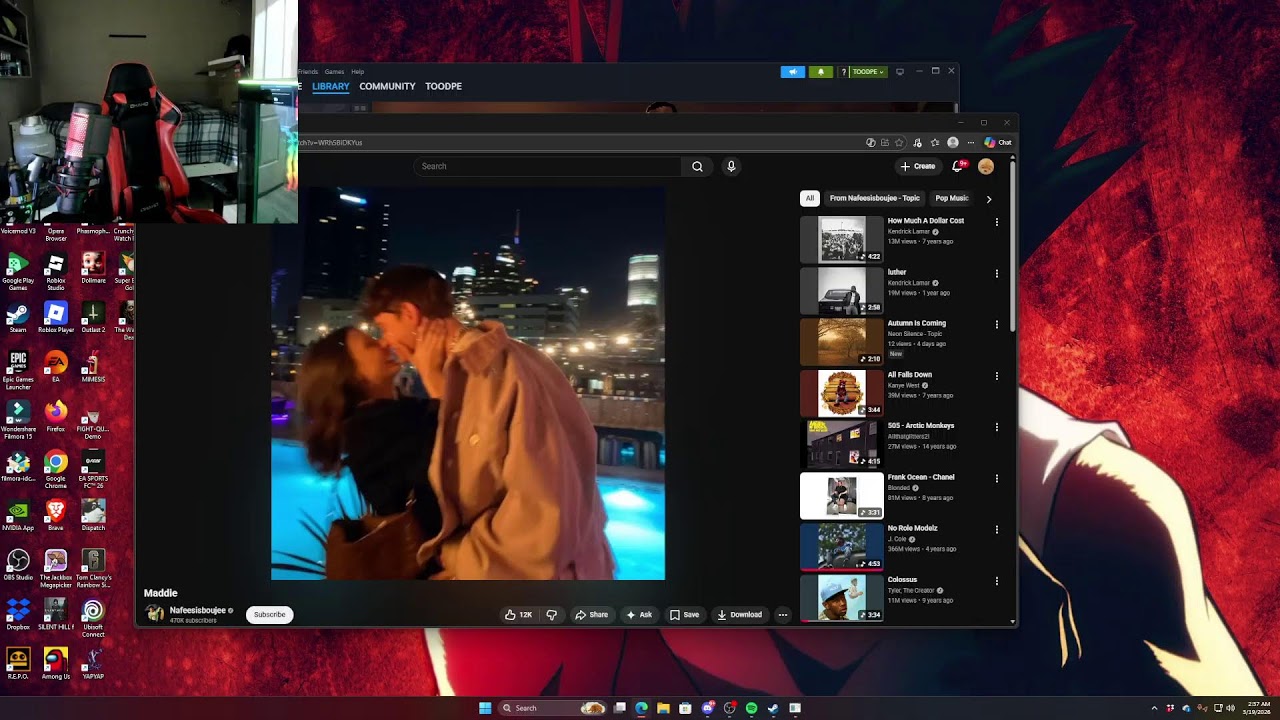This screenshot has width=1280, height=720.
Task: Click the Windows taskbar search box
Action: pyautogui.click(x=553, y=708)
